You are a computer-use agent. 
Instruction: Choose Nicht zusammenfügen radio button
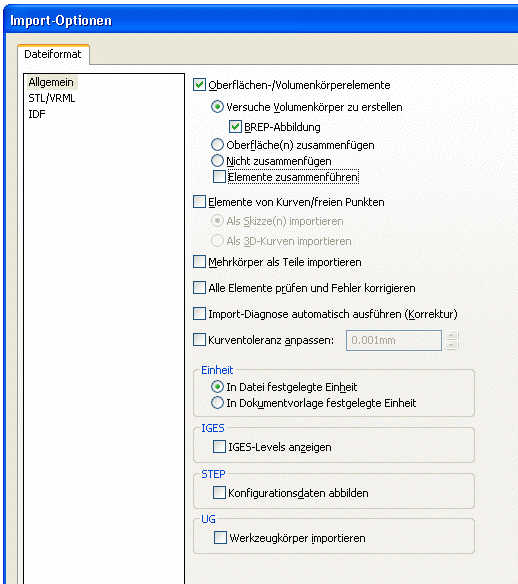point(217,161)
